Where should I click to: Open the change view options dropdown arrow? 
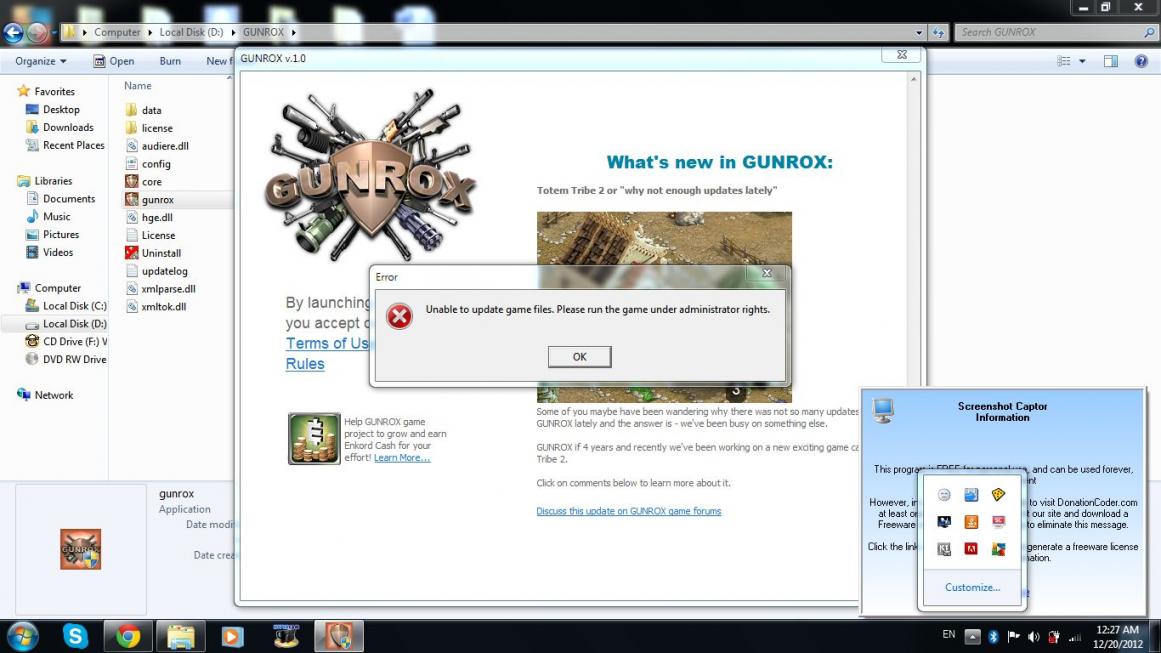click(1082, 61)
